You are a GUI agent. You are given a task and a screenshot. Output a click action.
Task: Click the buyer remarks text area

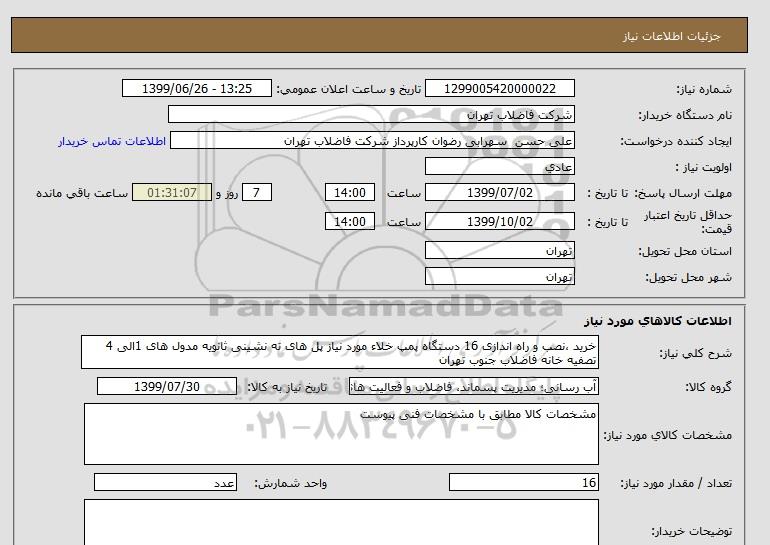click(341, 522)
